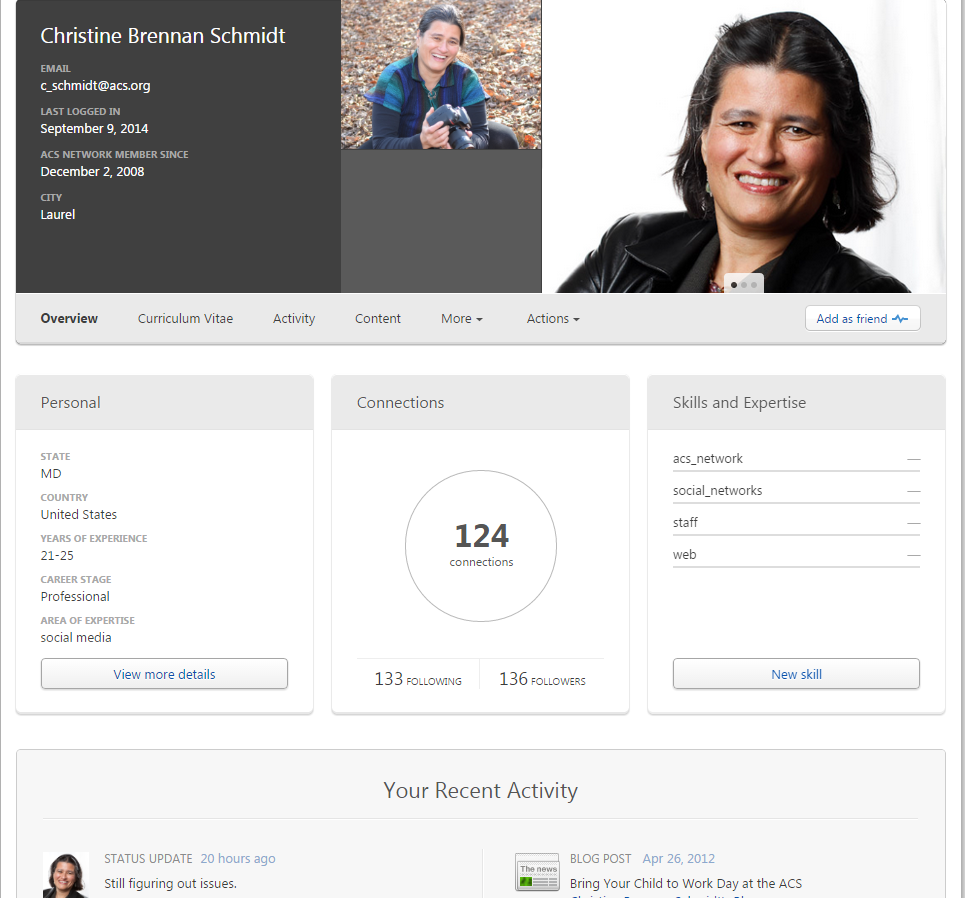Image resolution: width=965 pixels, height=898 pixels.
Task: Click the news icon beside Blog Post
Action: (x=537, y=873)
